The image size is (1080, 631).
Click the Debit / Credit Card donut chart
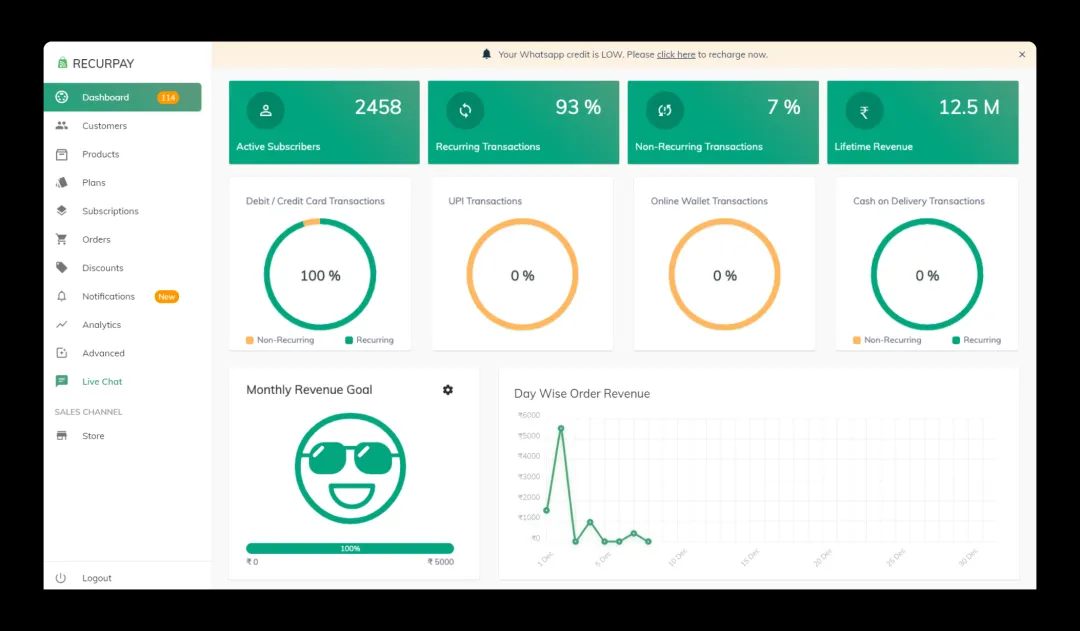click(320, 274)
